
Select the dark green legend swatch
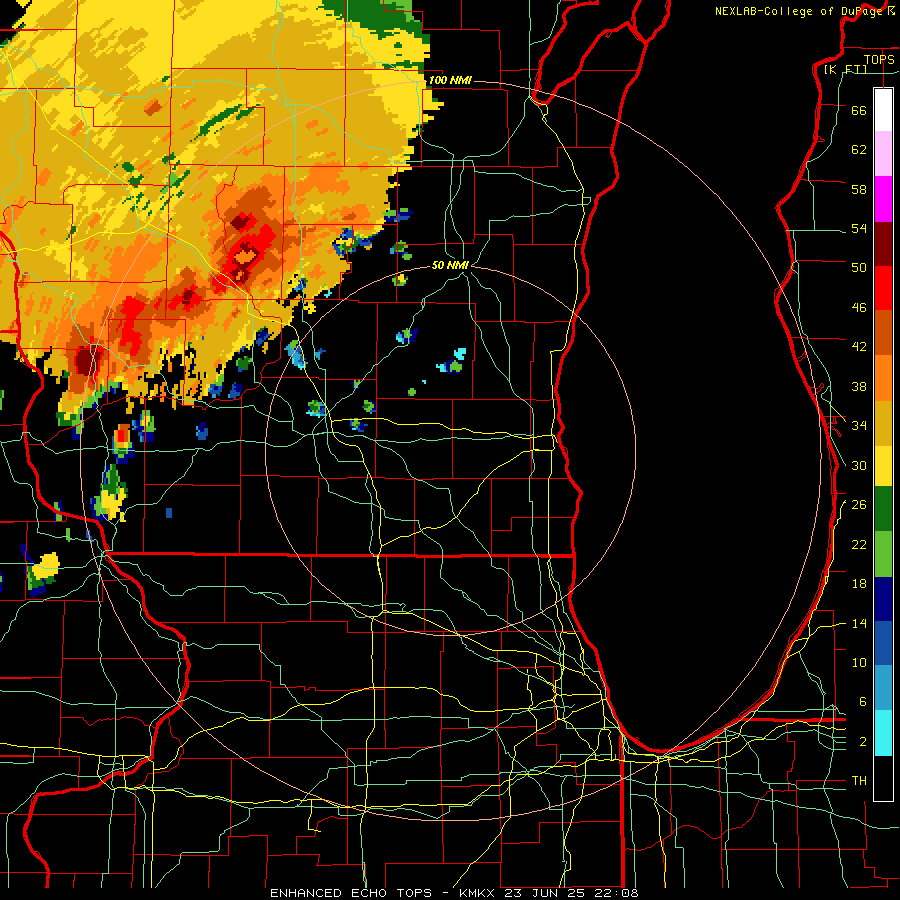click(x=883, y=509)
